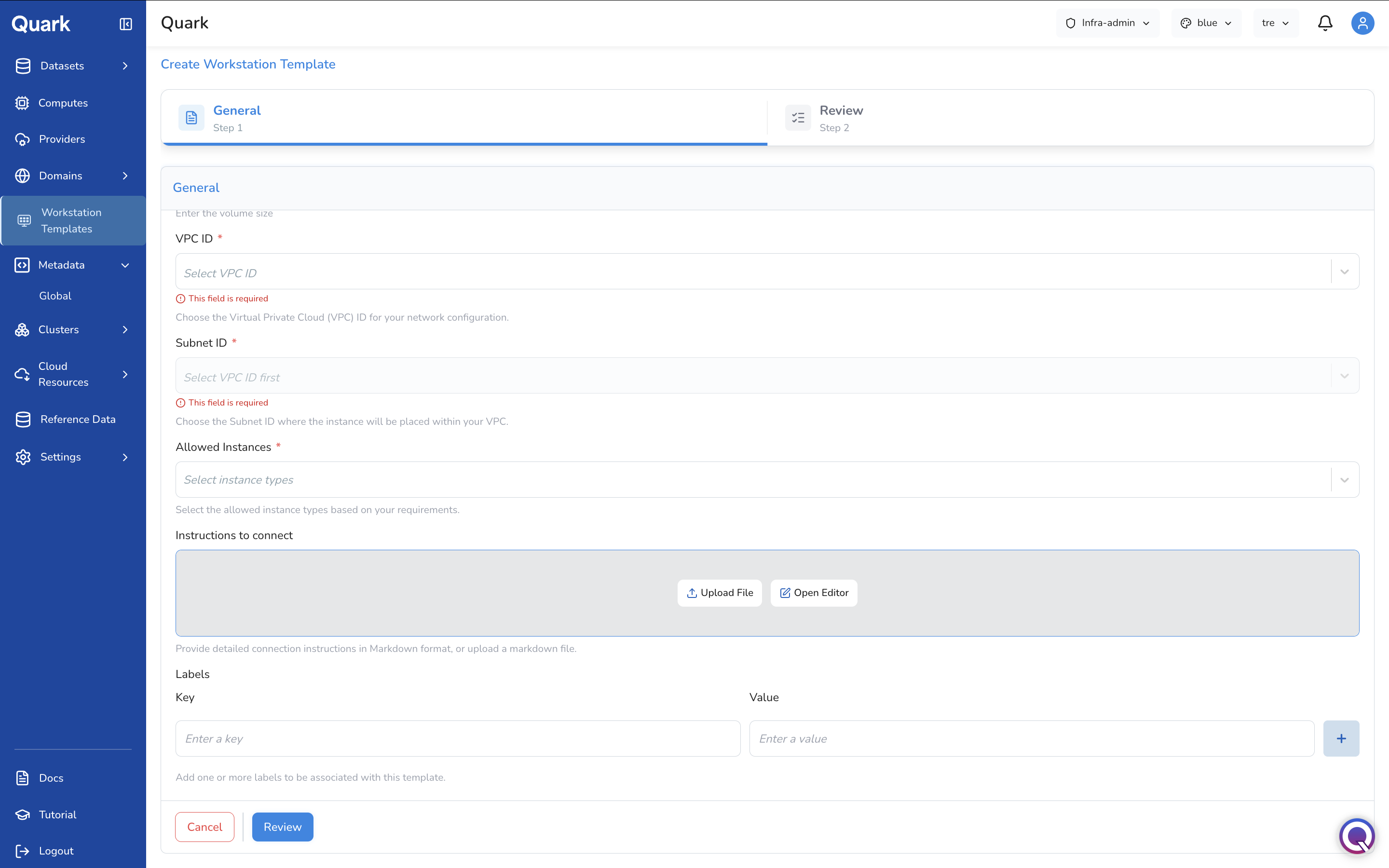Switch to Review Step 2 tab
Viewport: 1389px width, 868px height.
tap(1071, 118)
